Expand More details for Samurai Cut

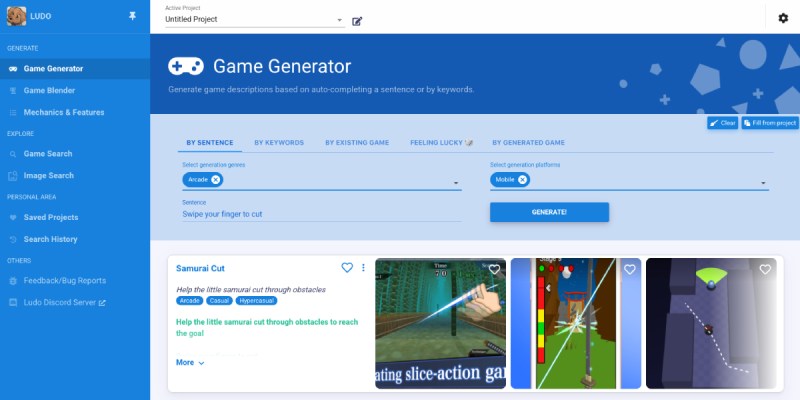click(x=190, y=363)
